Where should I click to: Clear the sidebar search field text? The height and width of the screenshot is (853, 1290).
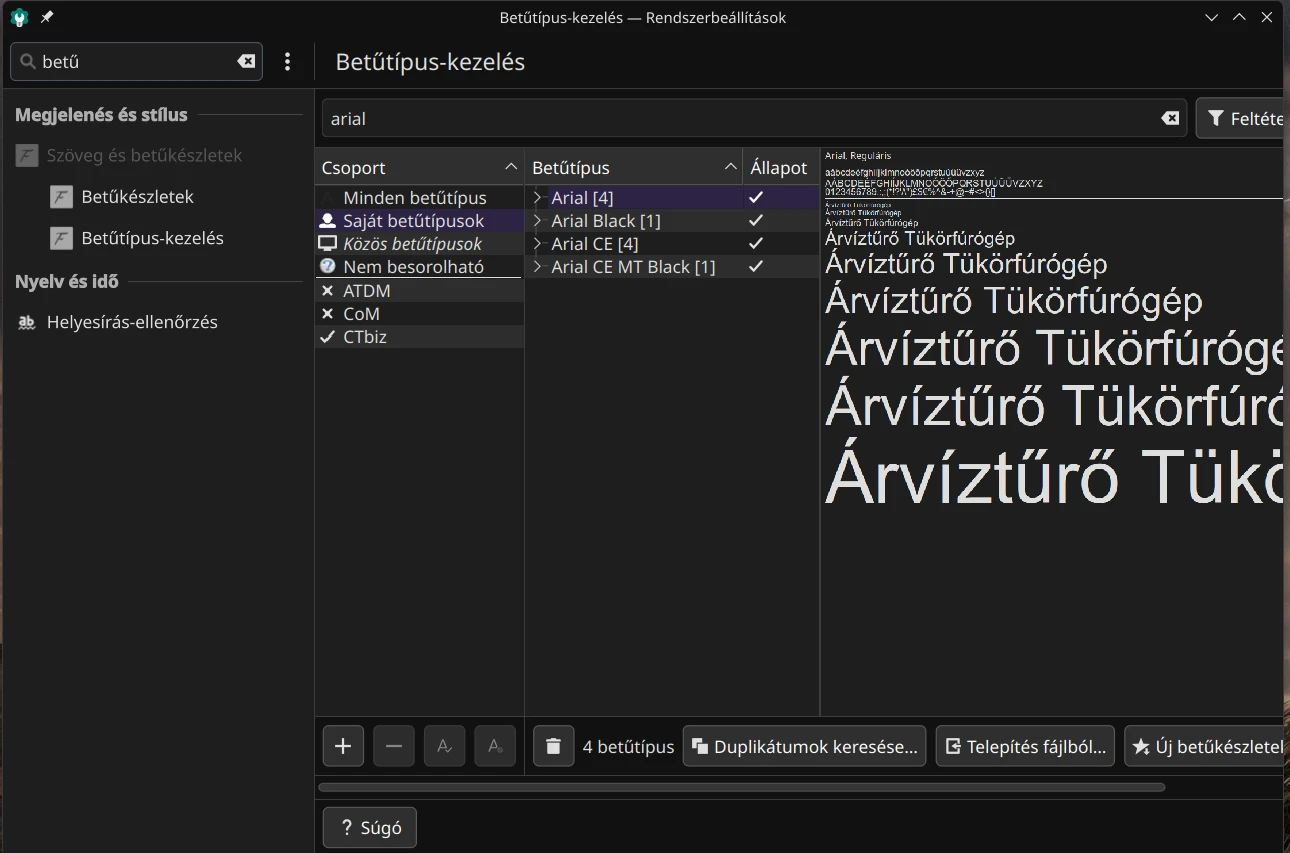(246, 61)
